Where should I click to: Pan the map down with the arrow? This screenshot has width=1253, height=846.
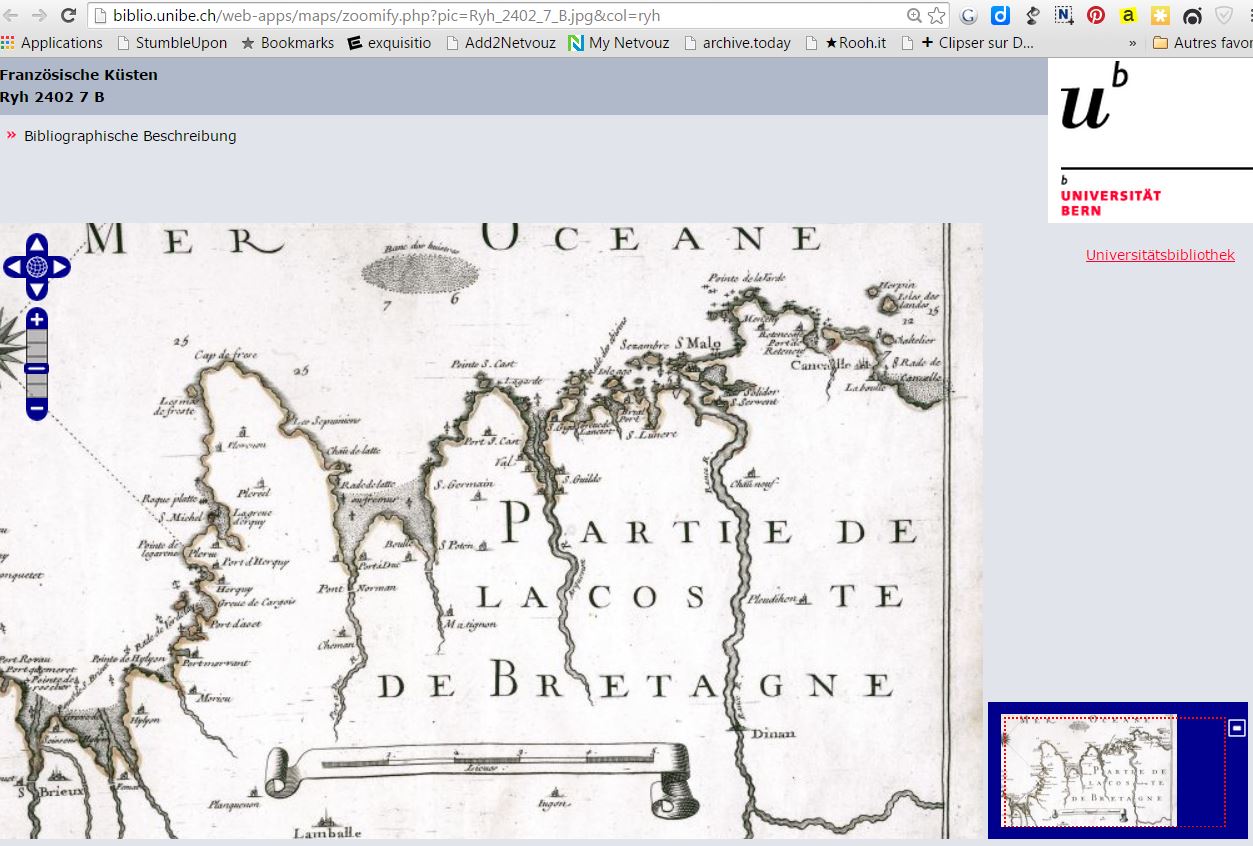point(37,290)
